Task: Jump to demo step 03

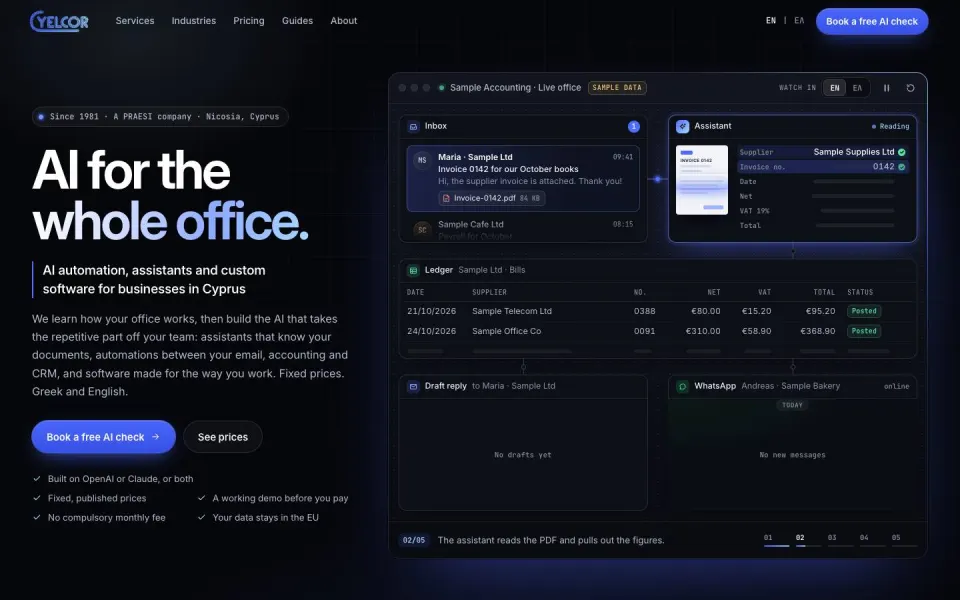Action: pos(840,539)
